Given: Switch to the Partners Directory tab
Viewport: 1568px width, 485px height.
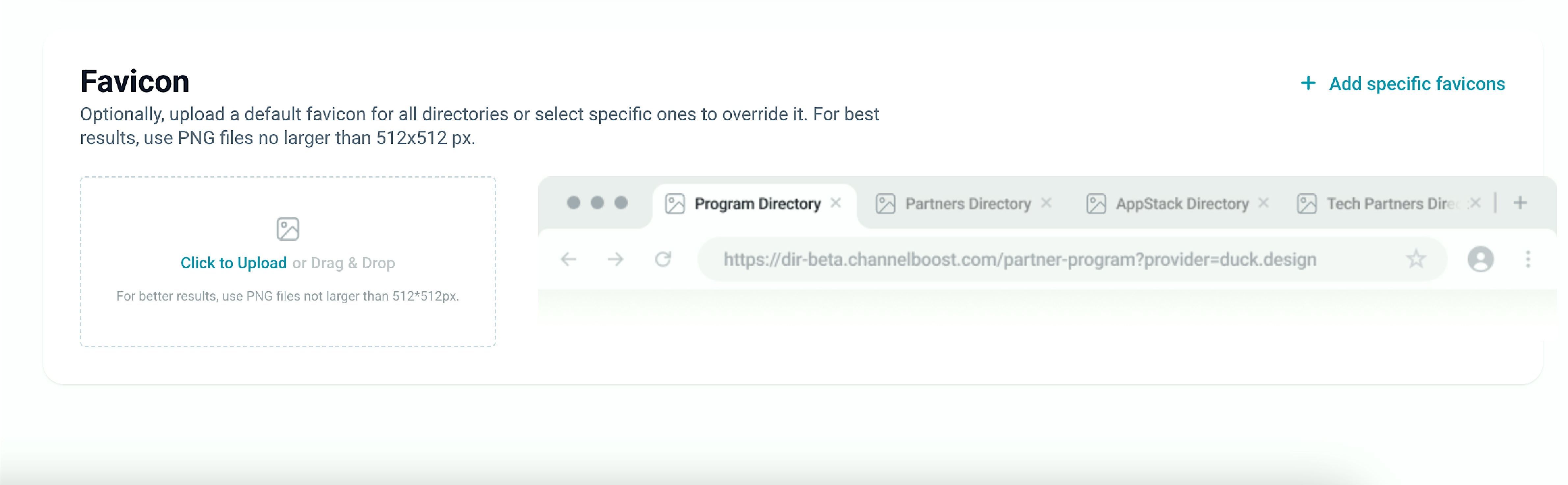Looking at the screenshot, I should [968, 204].
